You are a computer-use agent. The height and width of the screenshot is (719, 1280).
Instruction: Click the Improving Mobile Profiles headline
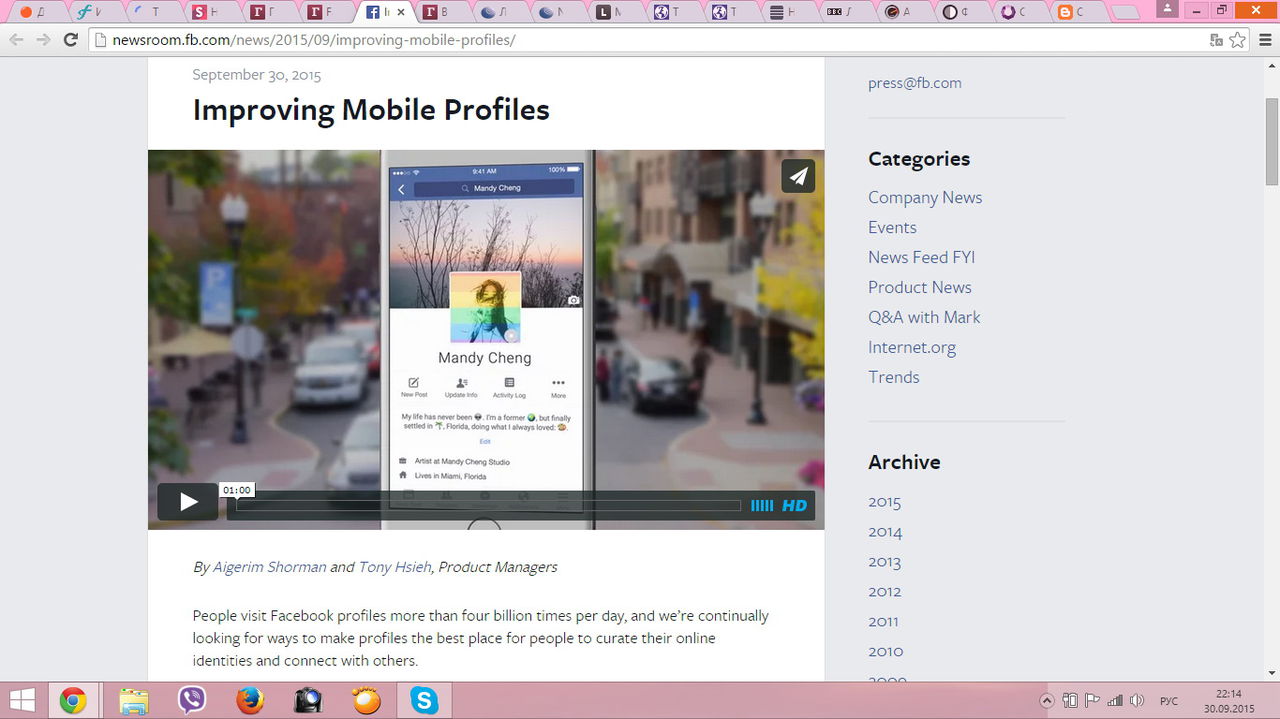pos(371,109)
